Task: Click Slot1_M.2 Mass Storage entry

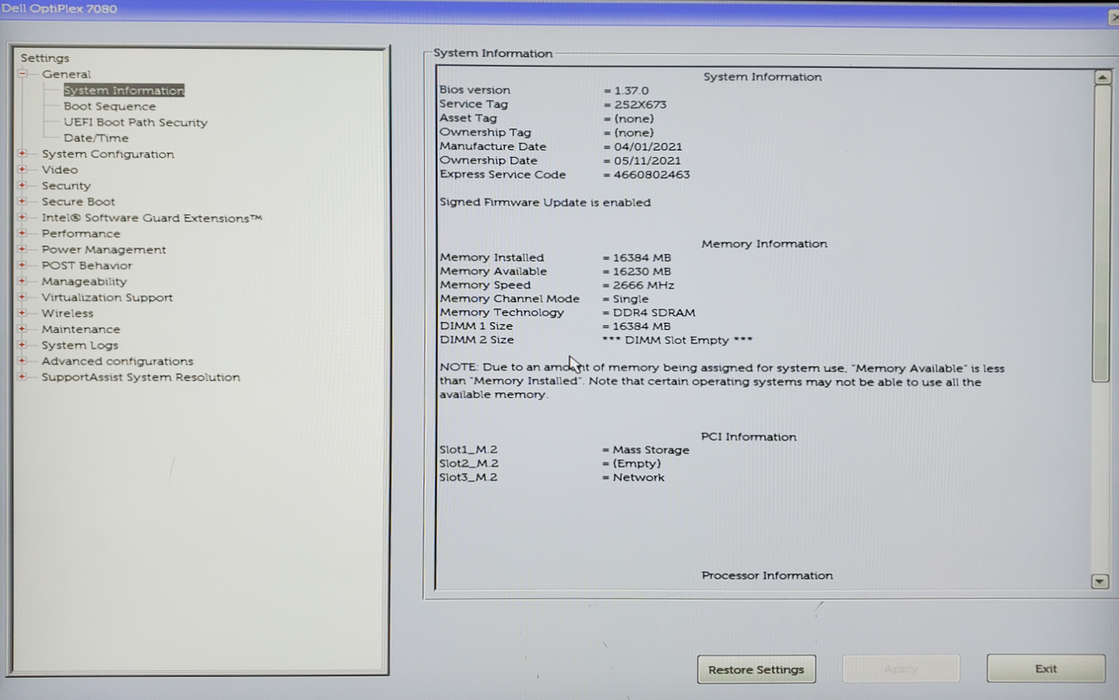Action: [564, 450]
